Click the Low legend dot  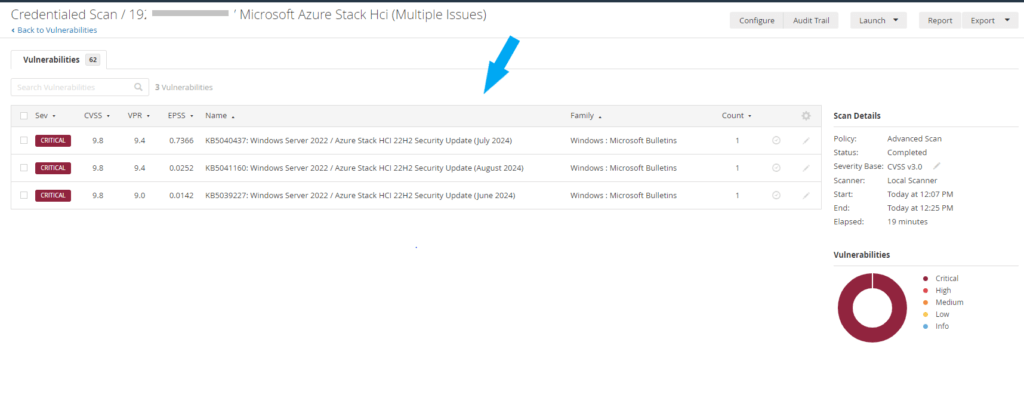pos(925,314)
